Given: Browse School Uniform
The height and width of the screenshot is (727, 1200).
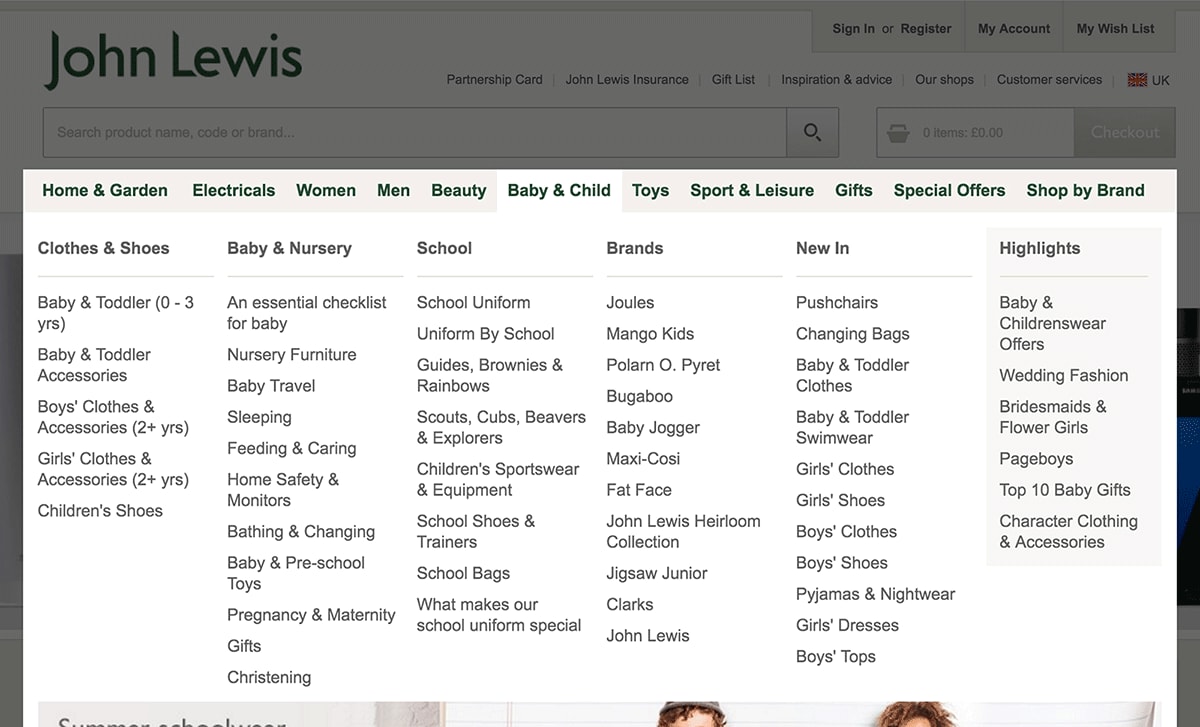Looking at the screenshot, I should [x=474, y=303].
